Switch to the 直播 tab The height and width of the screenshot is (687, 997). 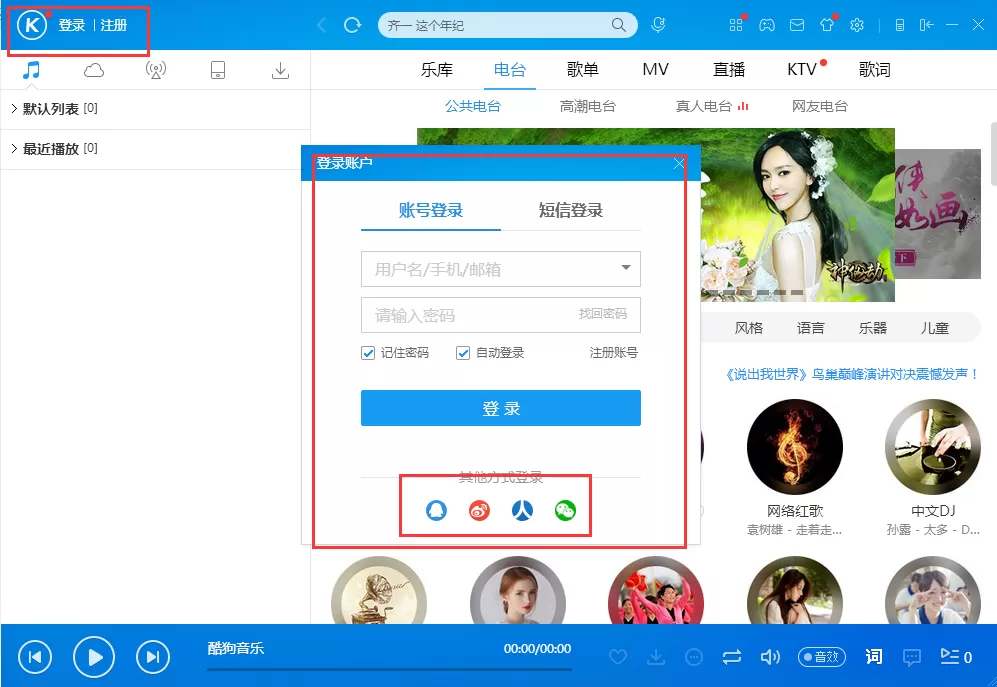click(x=729, y=69)
